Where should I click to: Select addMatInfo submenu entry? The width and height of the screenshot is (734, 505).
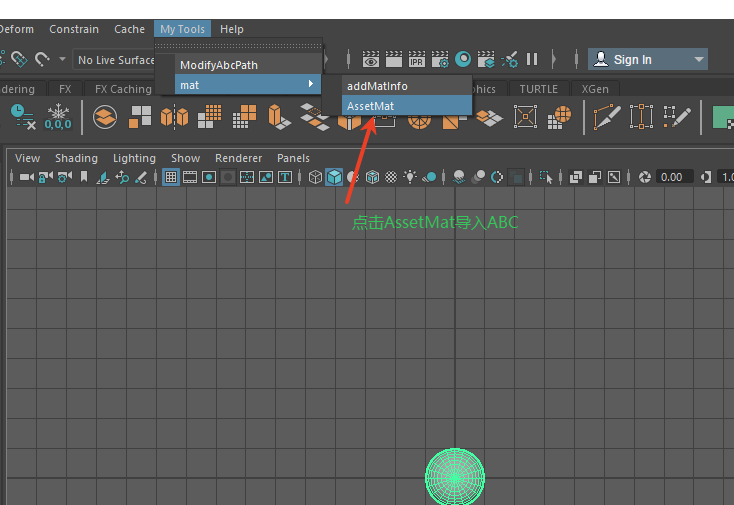[x=377, y=86]
